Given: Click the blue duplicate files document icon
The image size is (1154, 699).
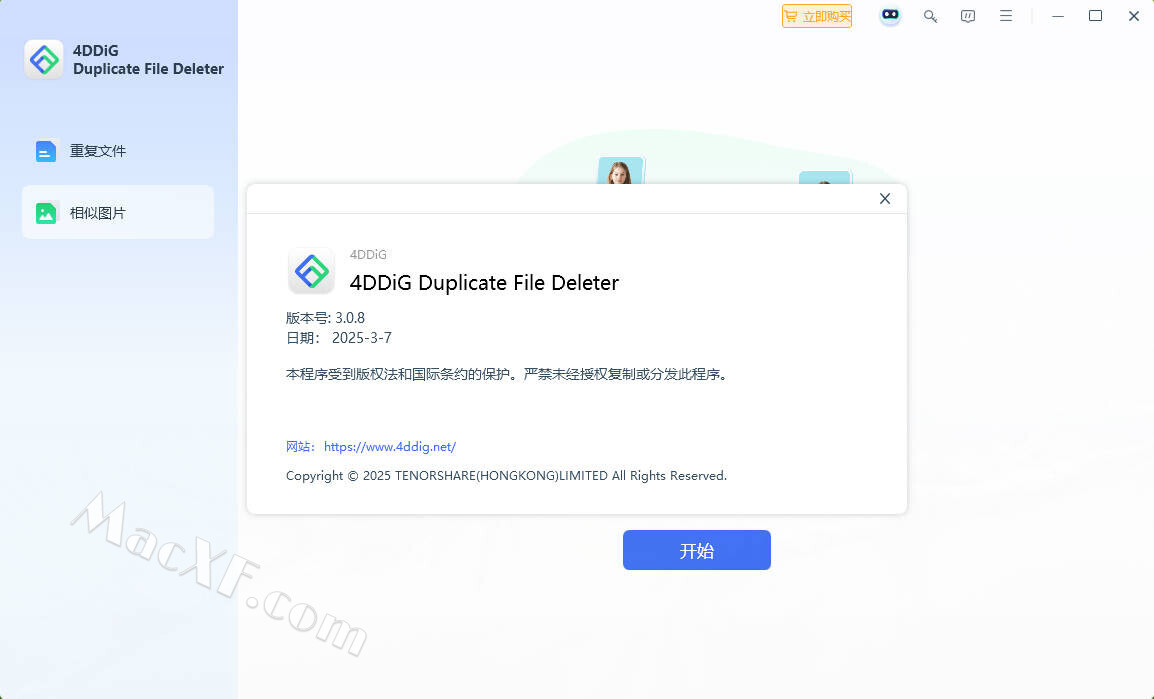Looking at the screenshot, I should (x=46, y=151).
